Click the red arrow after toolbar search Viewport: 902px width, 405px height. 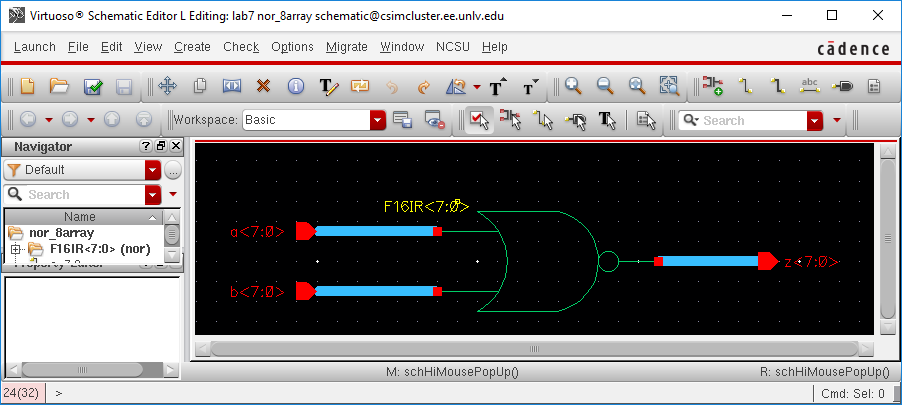[x=836, y=121]
